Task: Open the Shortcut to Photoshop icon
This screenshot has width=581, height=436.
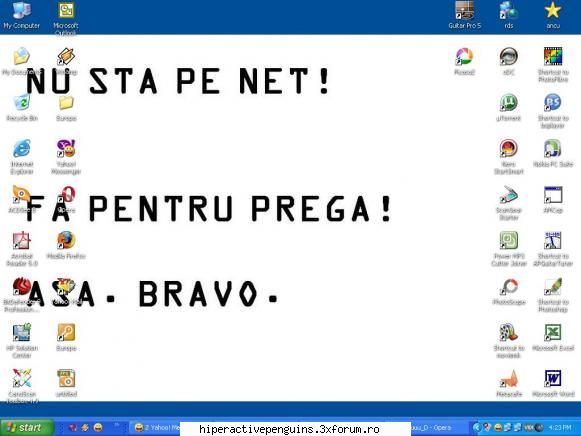Action: (553, 295)
